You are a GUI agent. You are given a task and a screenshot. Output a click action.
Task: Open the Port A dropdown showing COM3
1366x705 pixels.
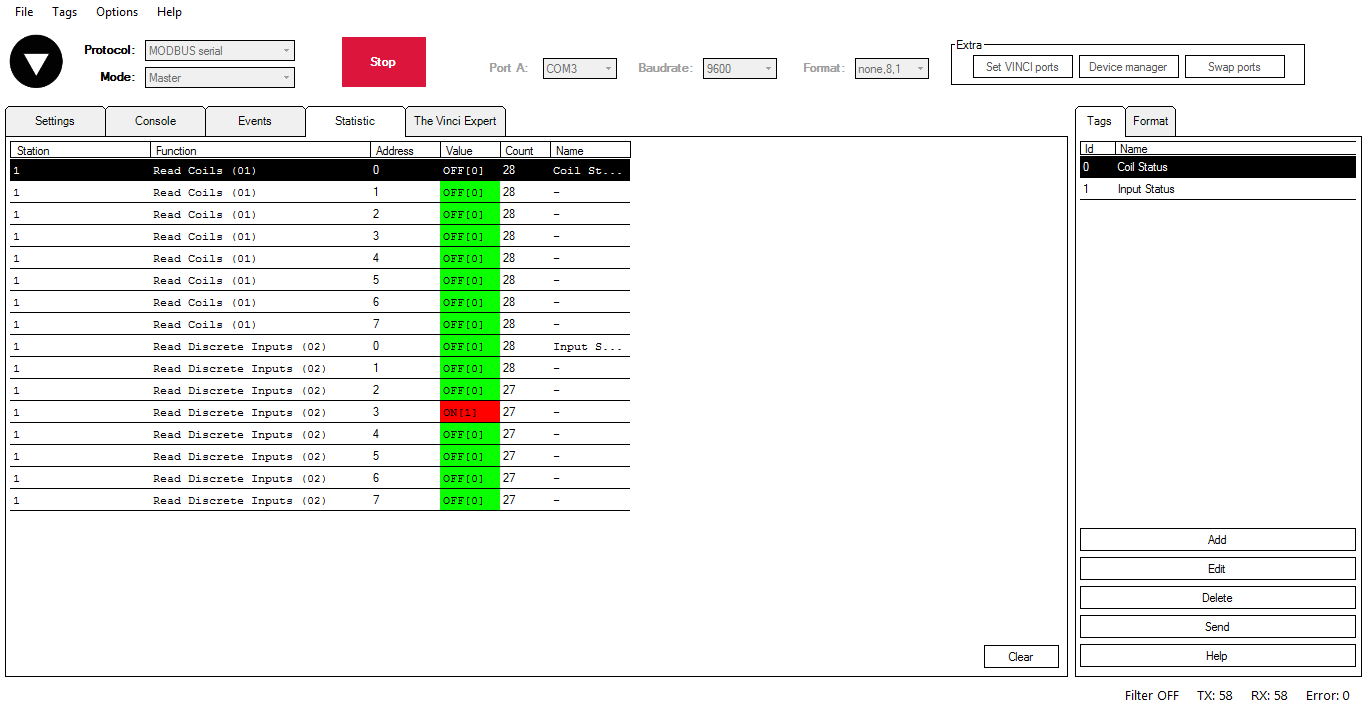580,68
